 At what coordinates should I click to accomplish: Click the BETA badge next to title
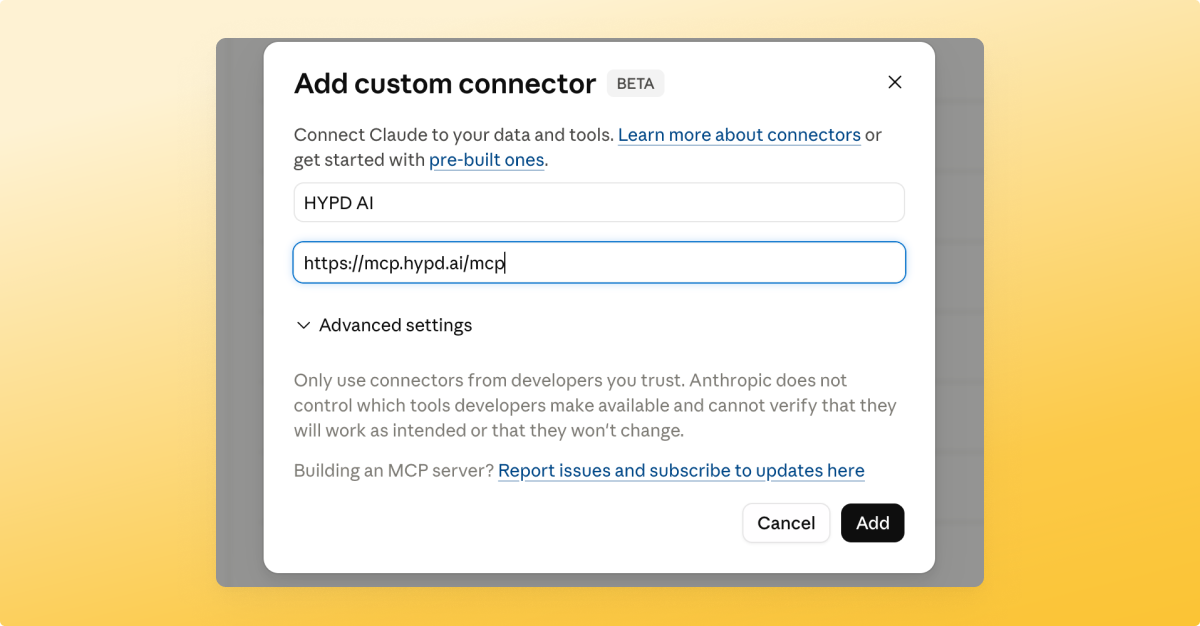pos(635,84)
